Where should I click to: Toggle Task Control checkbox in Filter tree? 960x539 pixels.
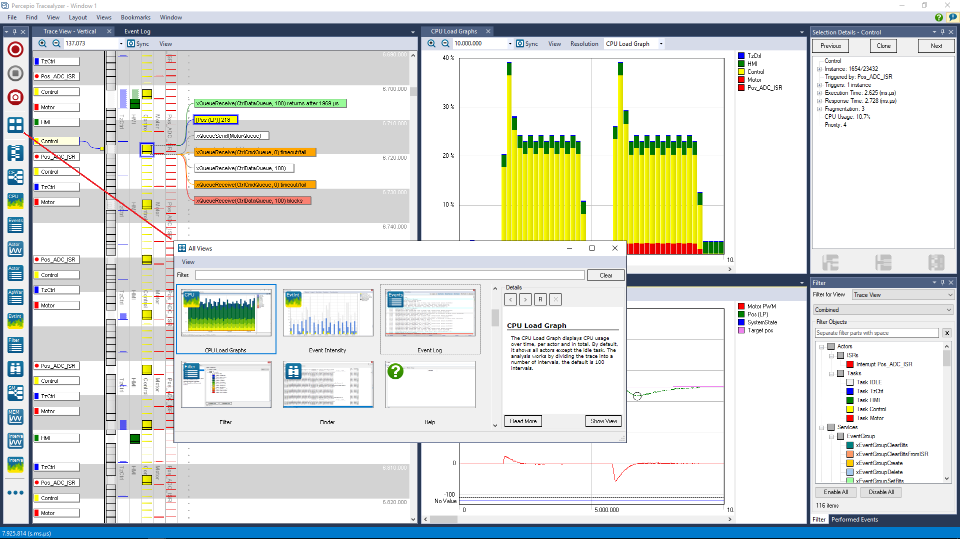coord(850,409)
